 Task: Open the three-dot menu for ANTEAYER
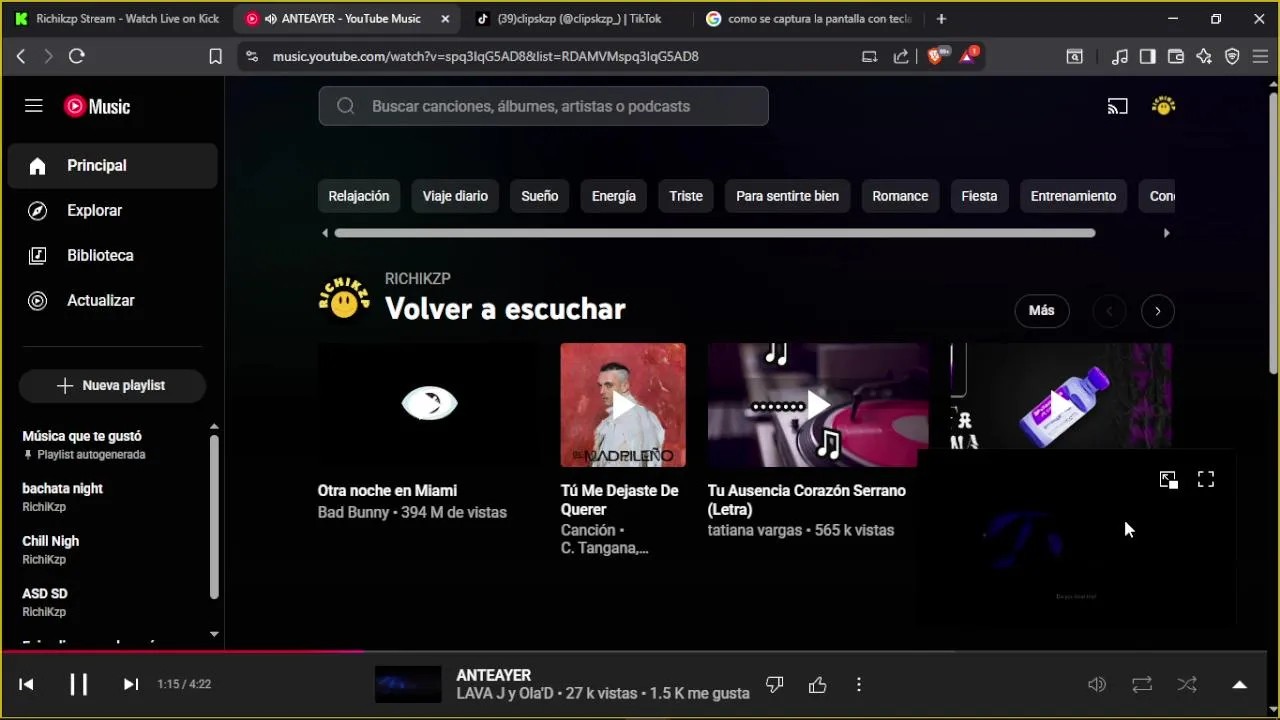coord(859,684)
